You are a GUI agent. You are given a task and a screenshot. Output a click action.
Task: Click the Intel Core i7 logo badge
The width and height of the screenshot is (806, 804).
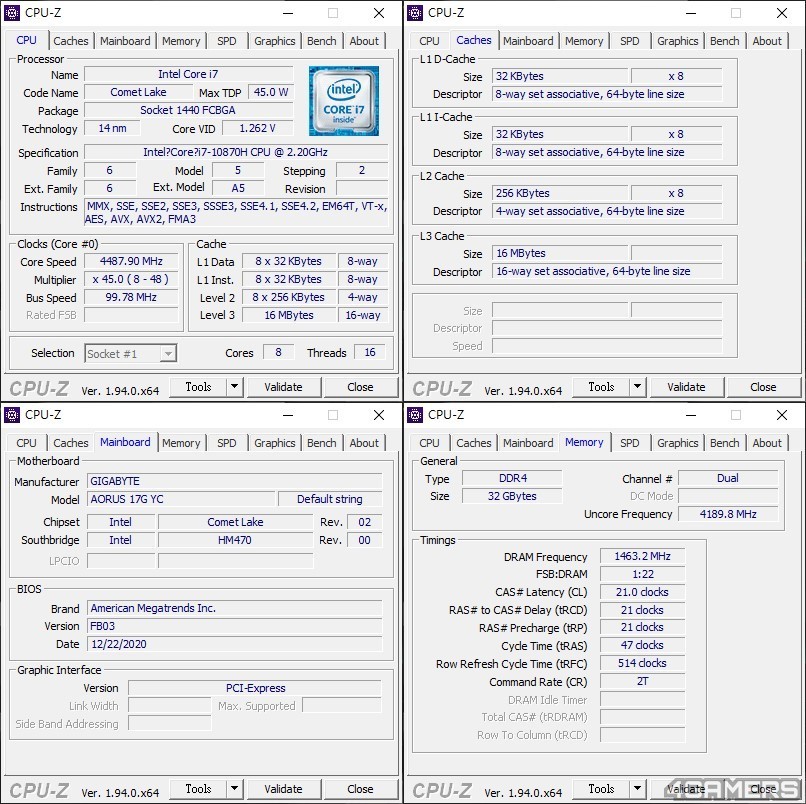(x=343, y=101)
